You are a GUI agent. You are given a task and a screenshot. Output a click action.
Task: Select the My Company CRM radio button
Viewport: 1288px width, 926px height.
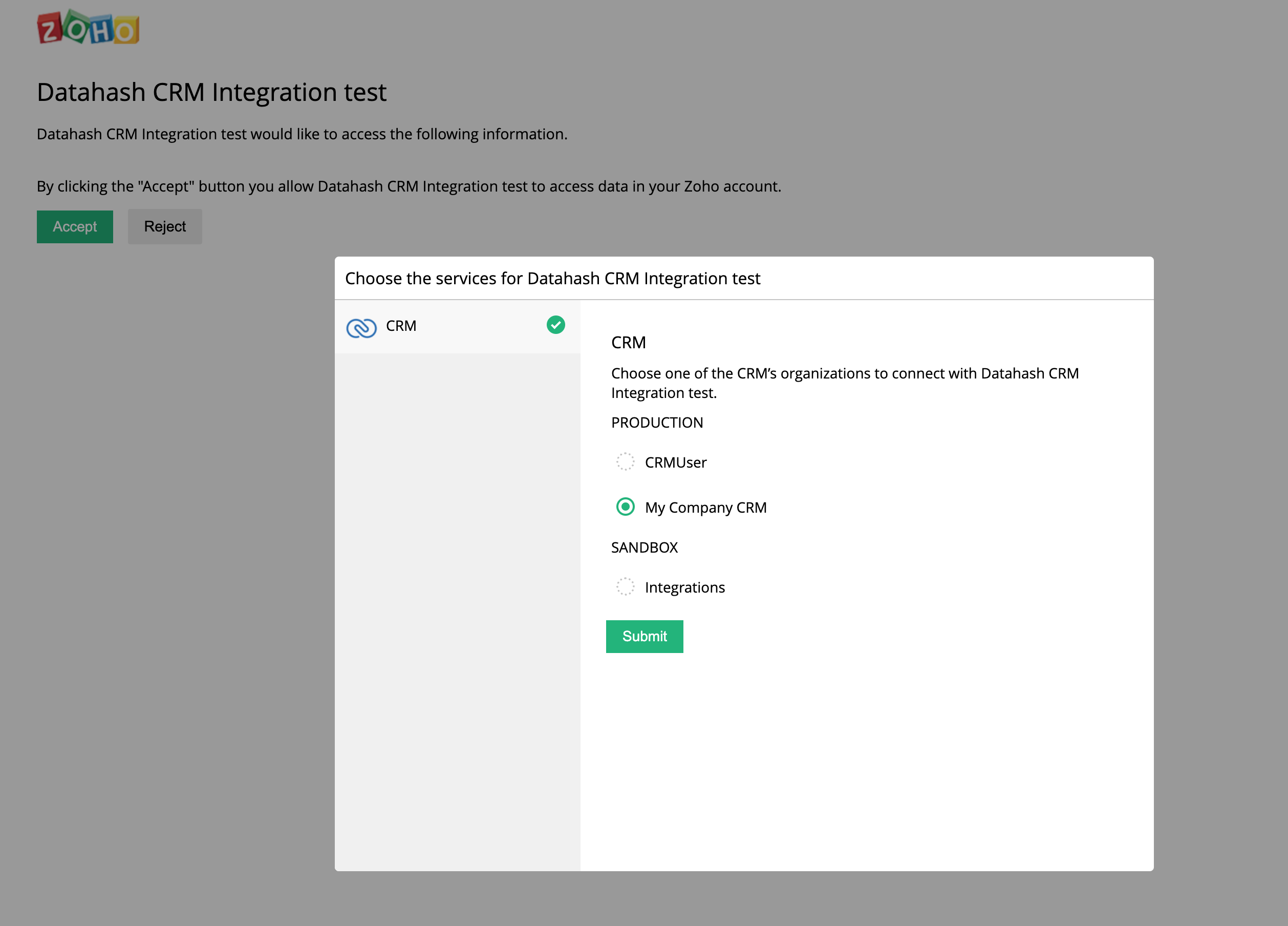click(625, 506)
